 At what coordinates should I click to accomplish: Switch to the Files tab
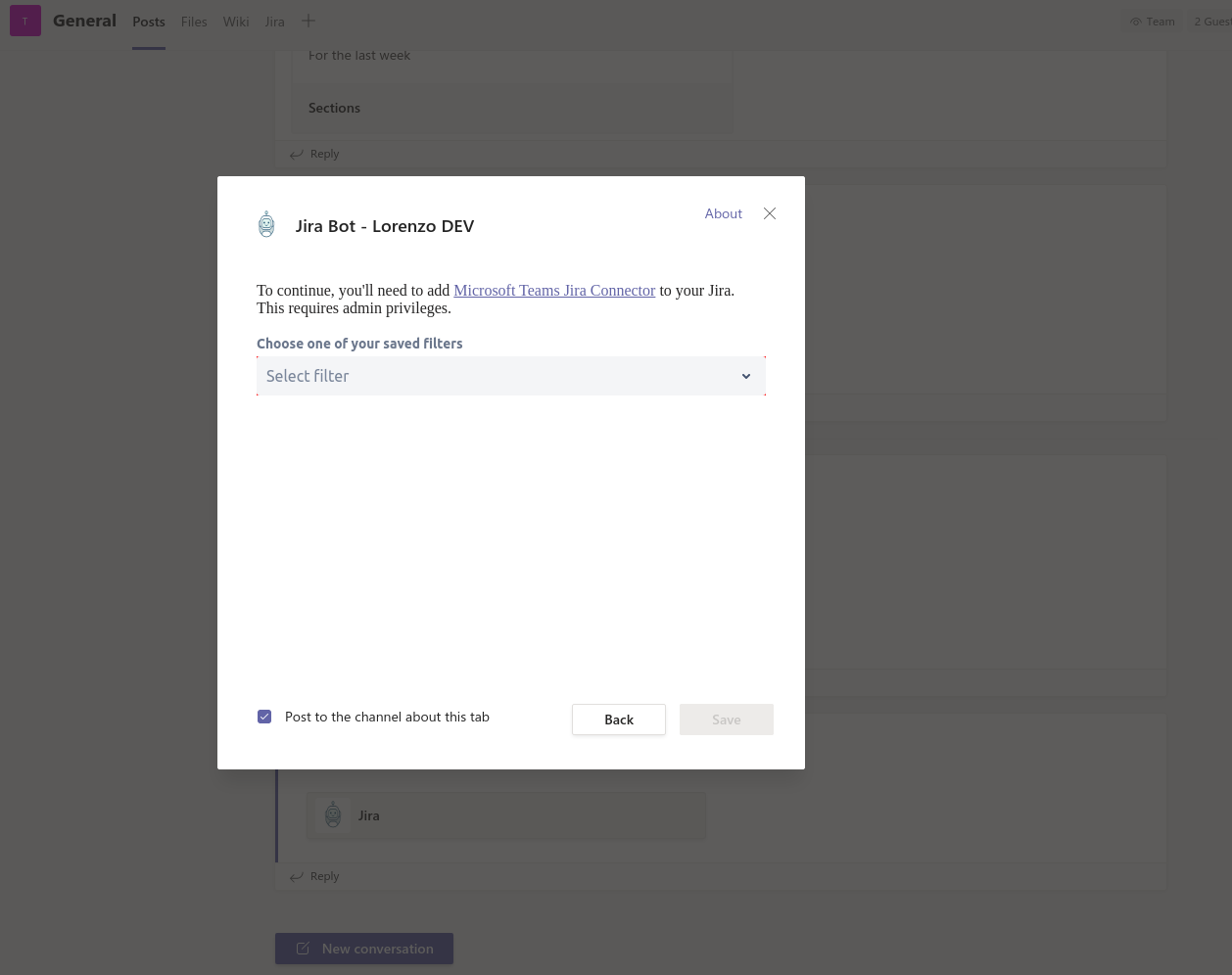[194, 21]
